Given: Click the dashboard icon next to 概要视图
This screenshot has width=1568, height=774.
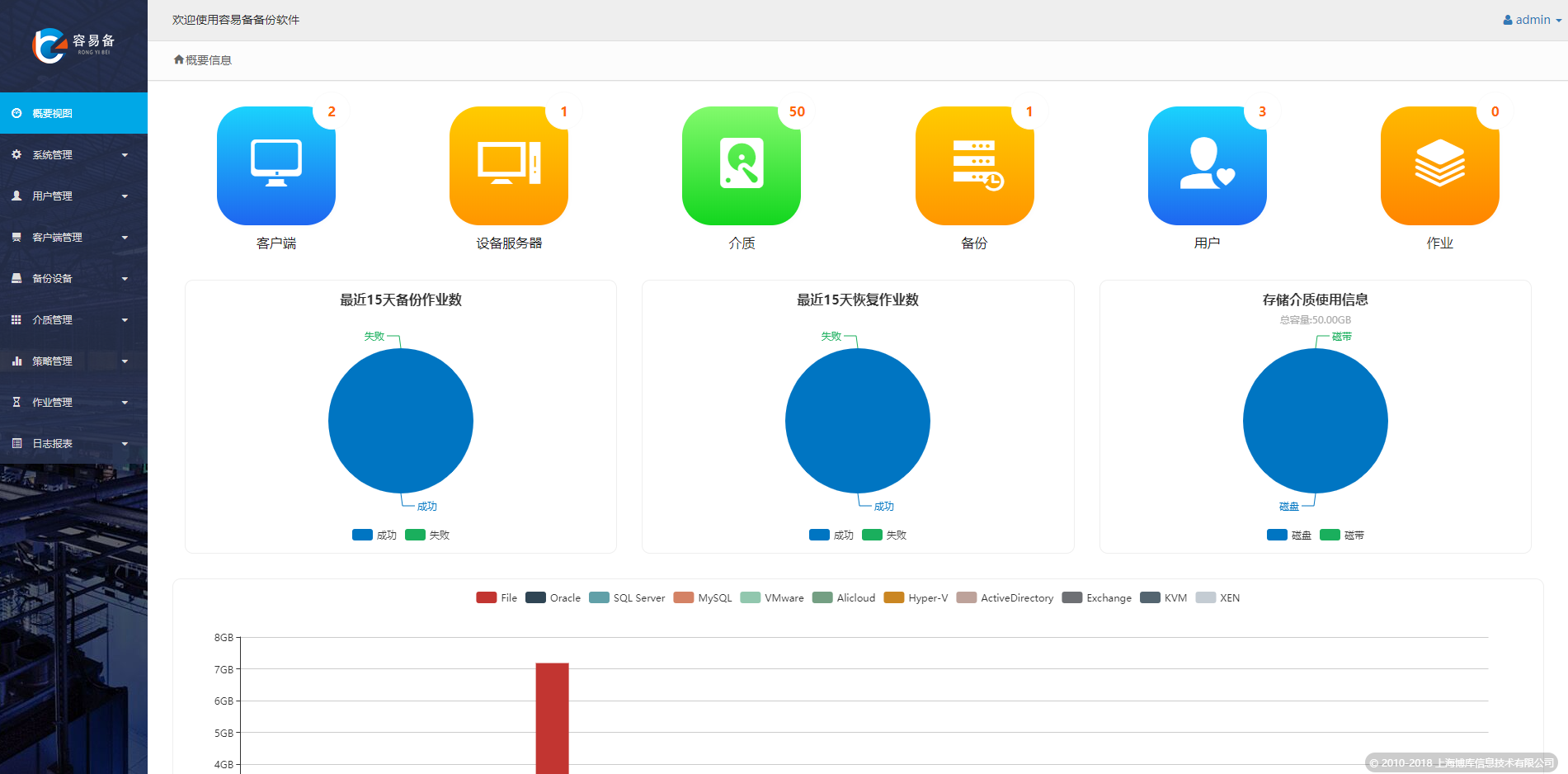Looking at the screenshot, I should (16, 113).
